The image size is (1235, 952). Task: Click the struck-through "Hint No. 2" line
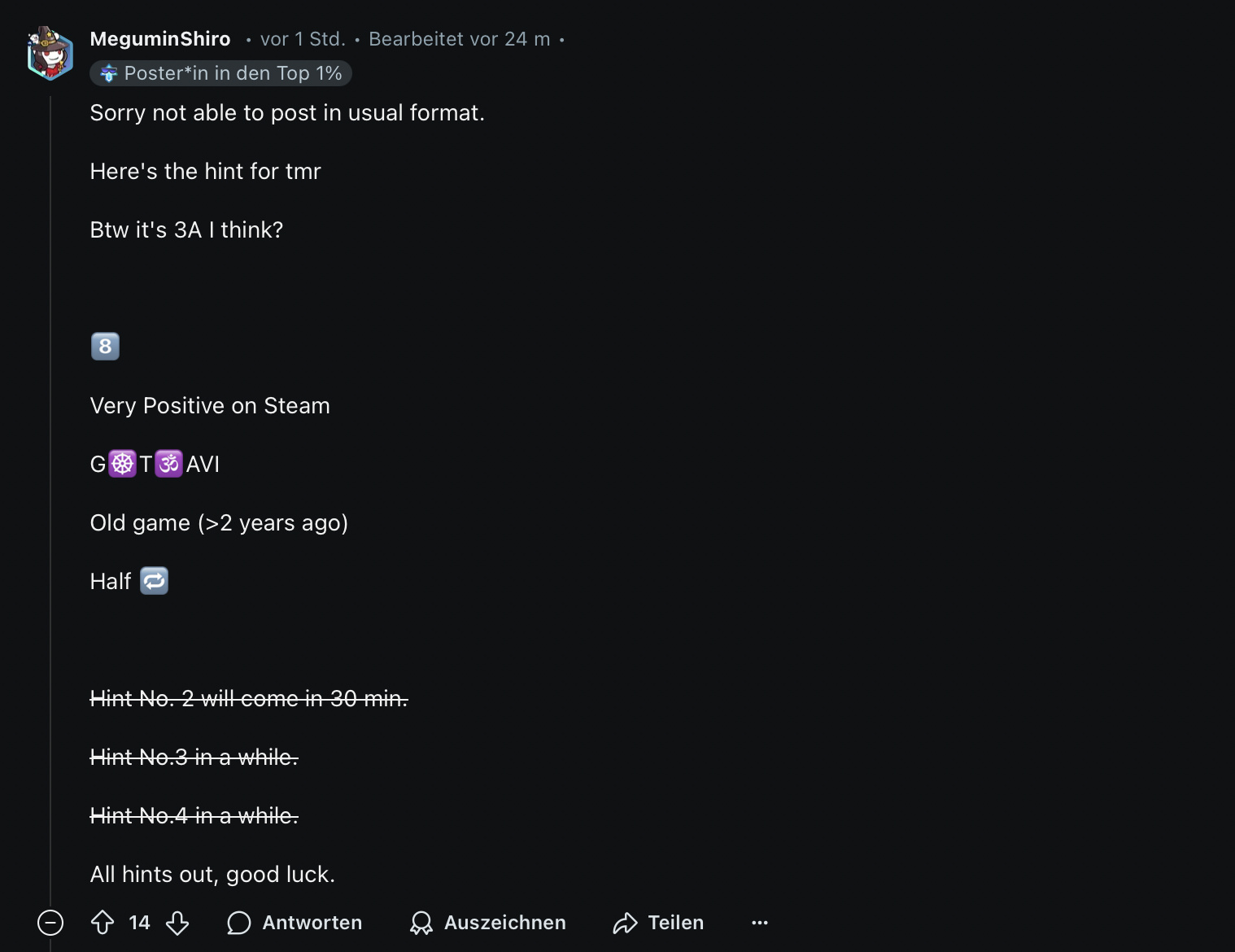(x=249, y=698)
